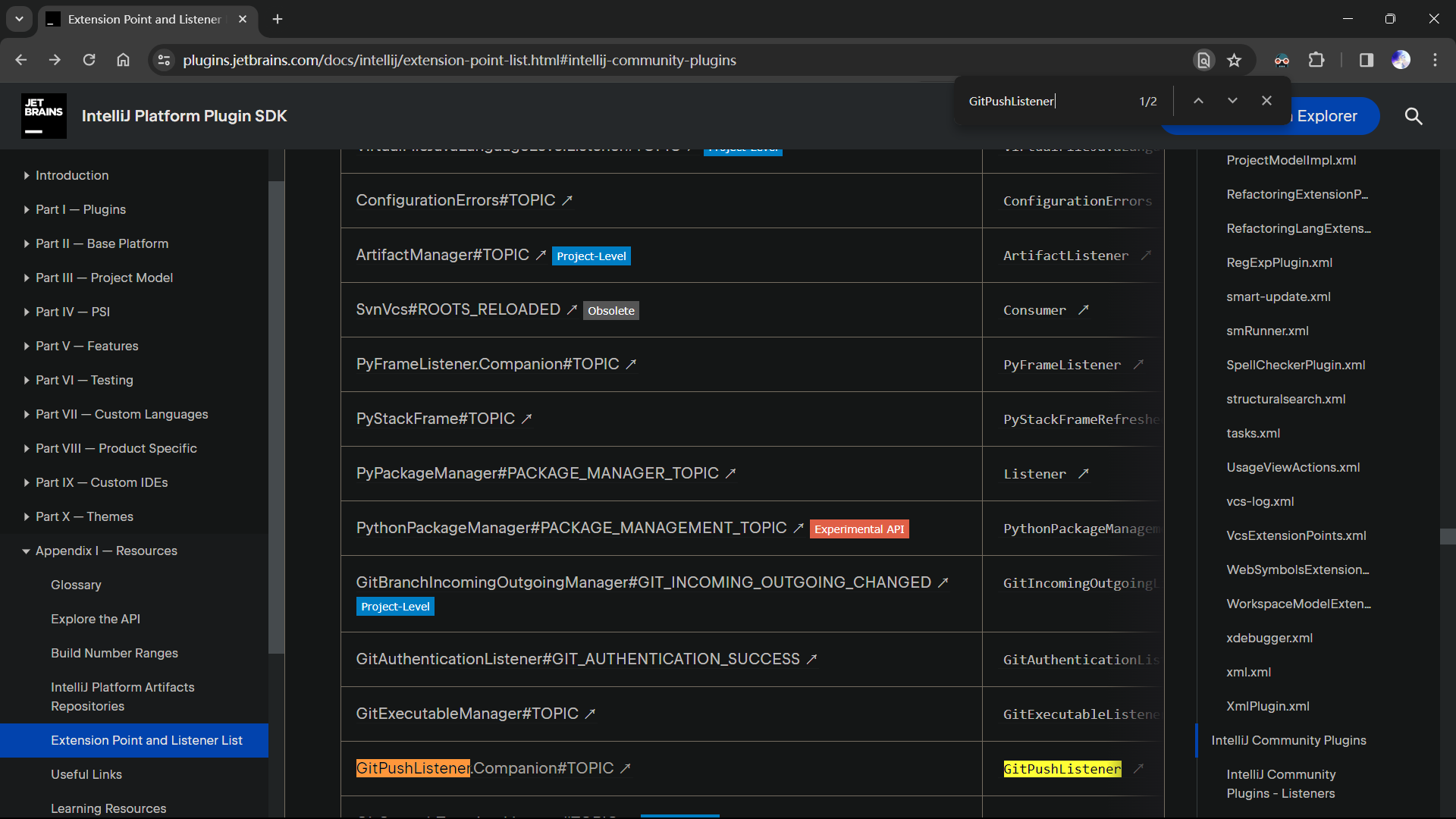This screenshot has width=1456, height=819.
Task: Click the Project-Level badge under GitBranchIncomingOutgoingManager
Action: click(395, 607)
